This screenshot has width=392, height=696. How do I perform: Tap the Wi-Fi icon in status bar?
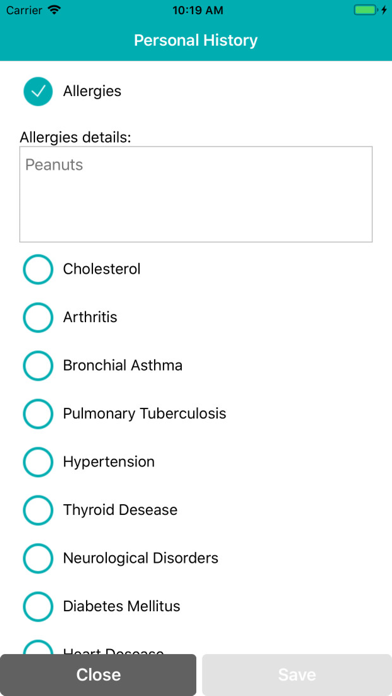tap(55, 10)
